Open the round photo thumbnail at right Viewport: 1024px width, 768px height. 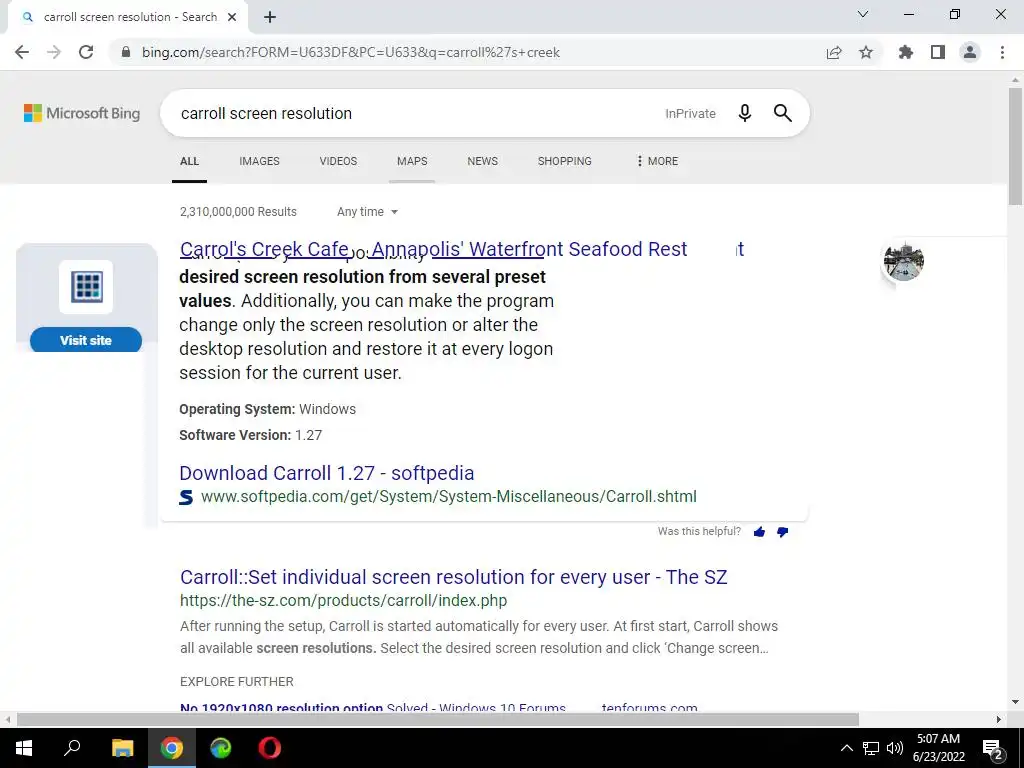tap(904, 262)
